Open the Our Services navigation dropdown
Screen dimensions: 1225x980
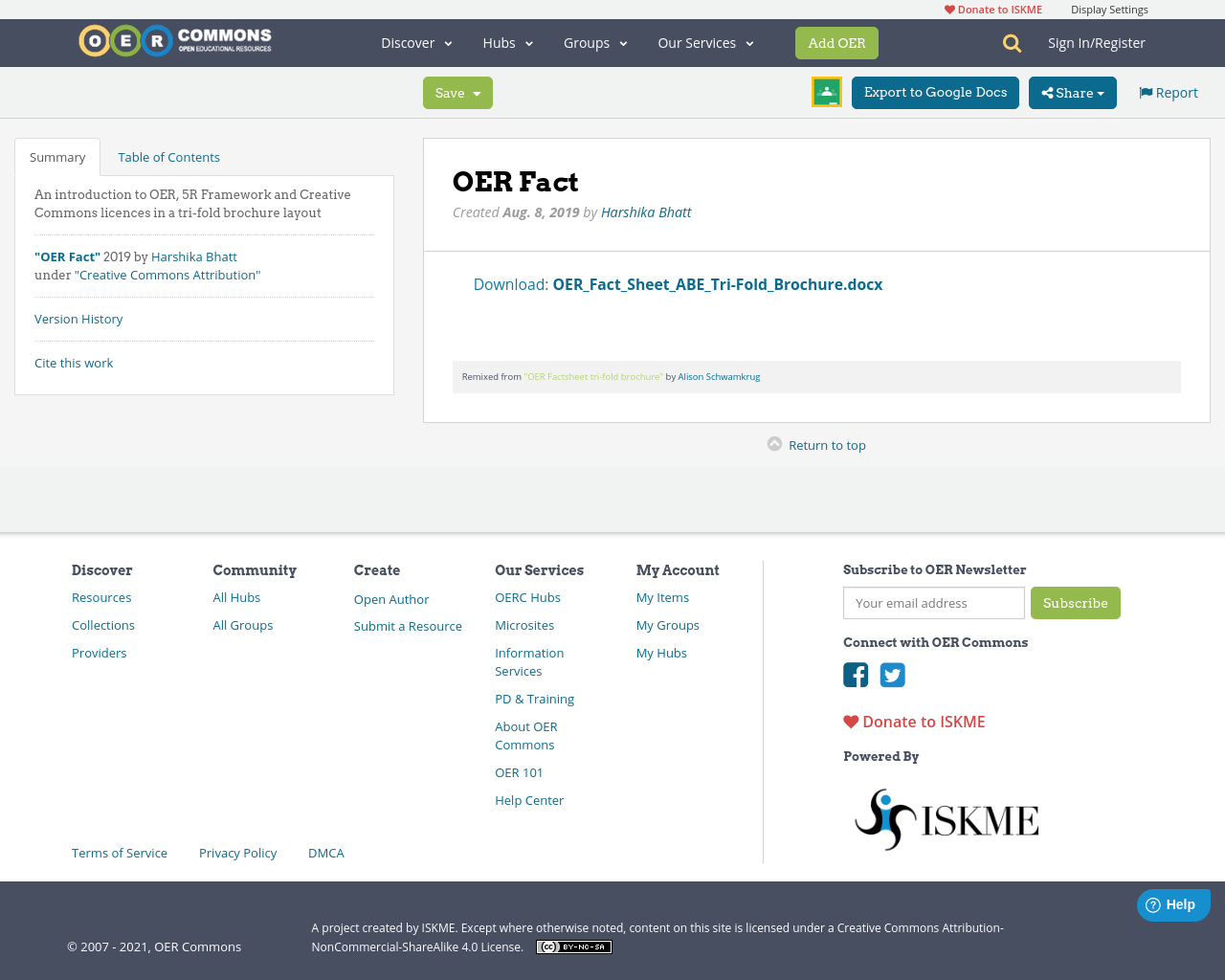point(705,43)
